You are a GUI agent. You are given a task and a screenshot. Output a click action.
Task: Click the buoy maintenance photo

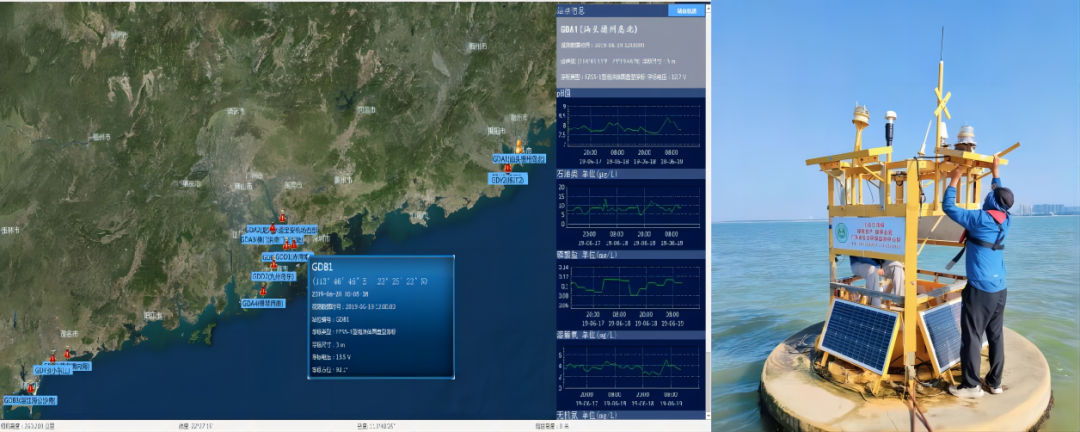[x=896, y=216]
